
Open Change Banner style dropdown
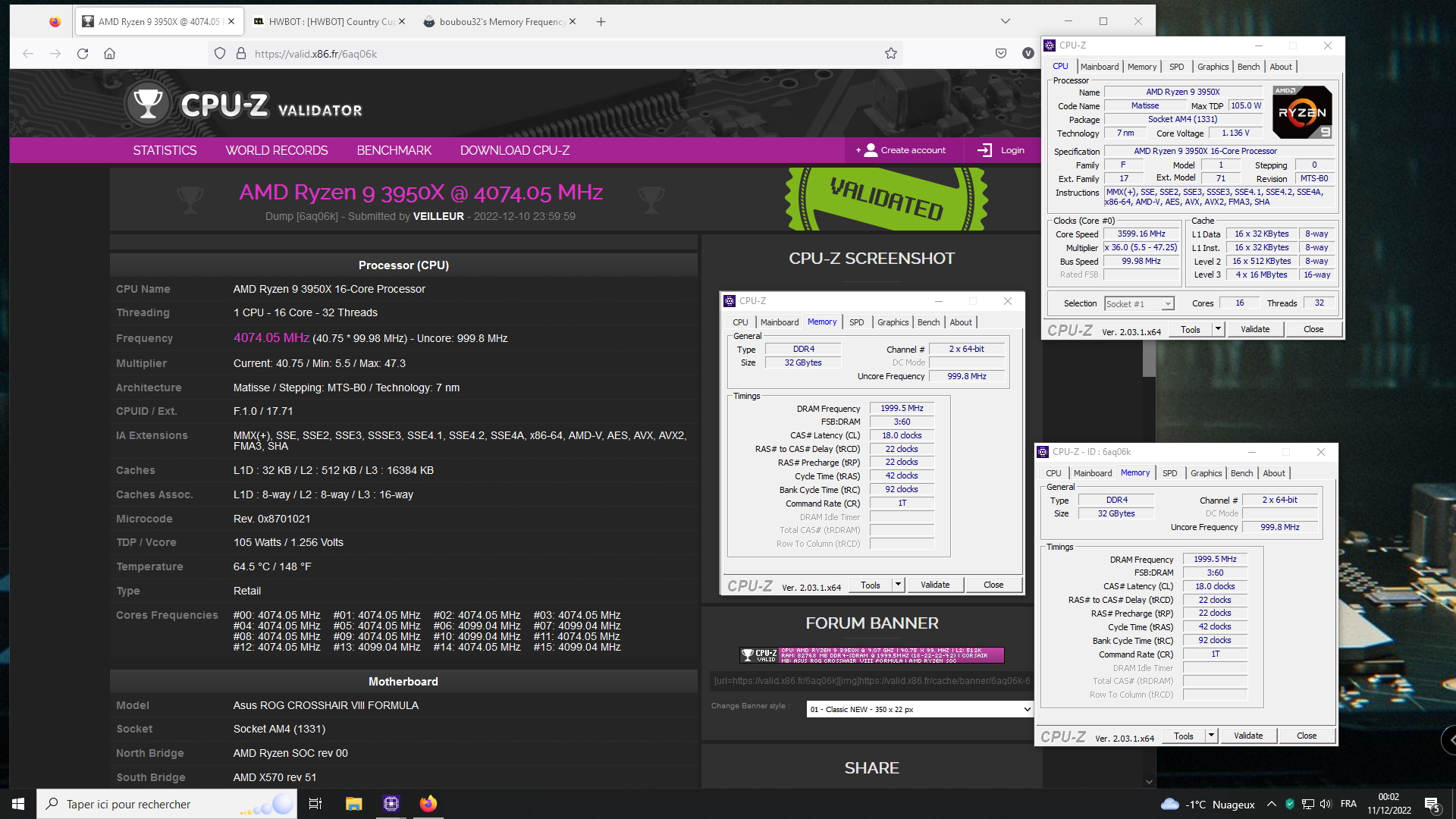(919, 709)
